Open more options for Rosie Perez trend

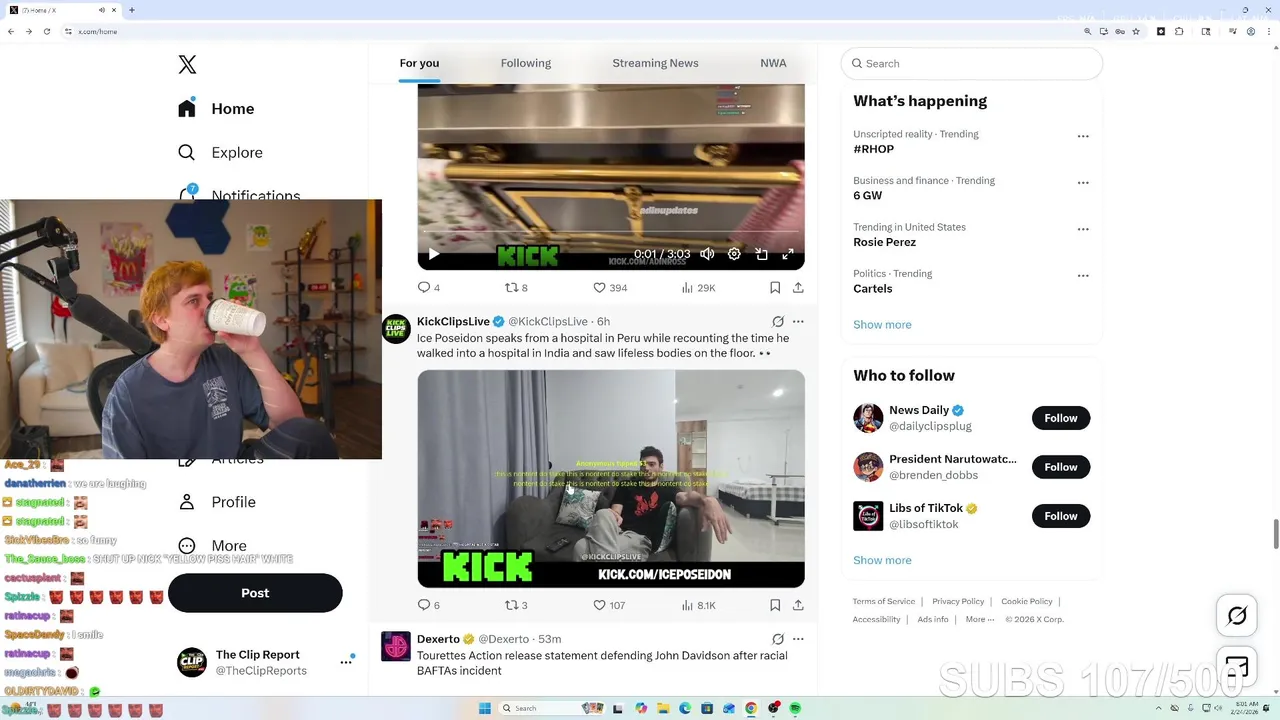(x=1083, y=229)
